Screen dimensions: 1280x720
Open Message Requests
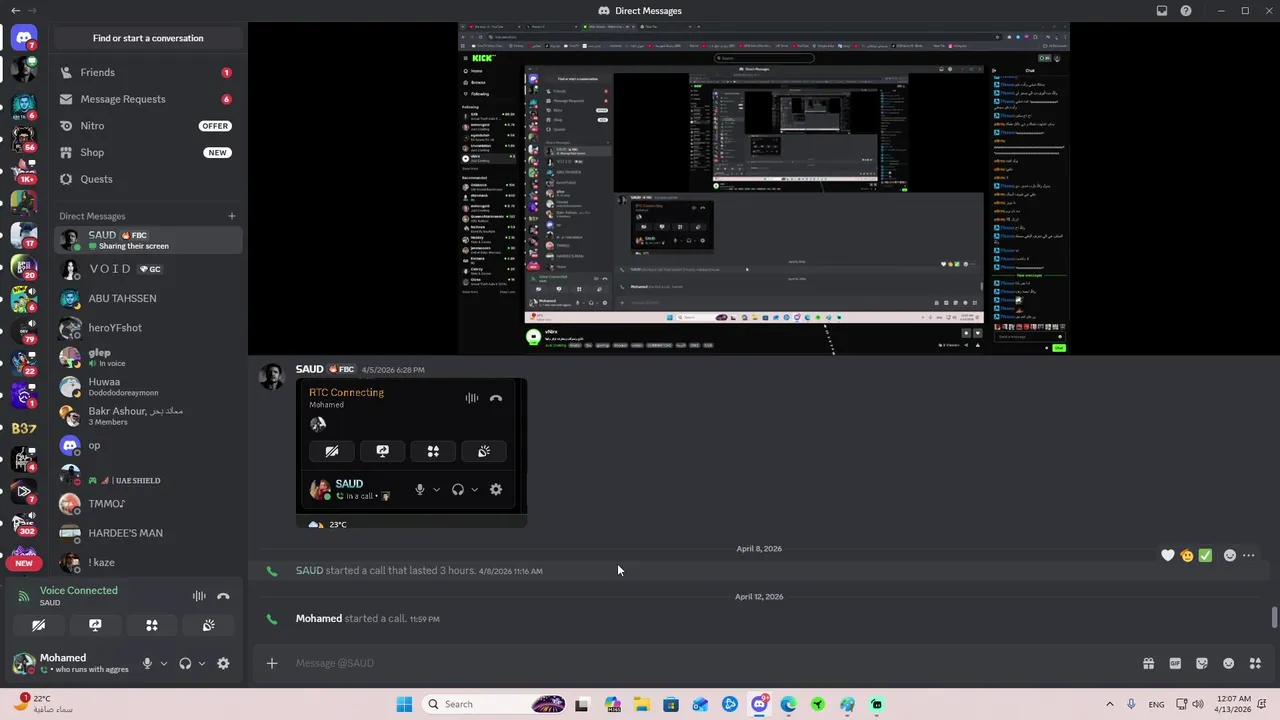[148, 99]
